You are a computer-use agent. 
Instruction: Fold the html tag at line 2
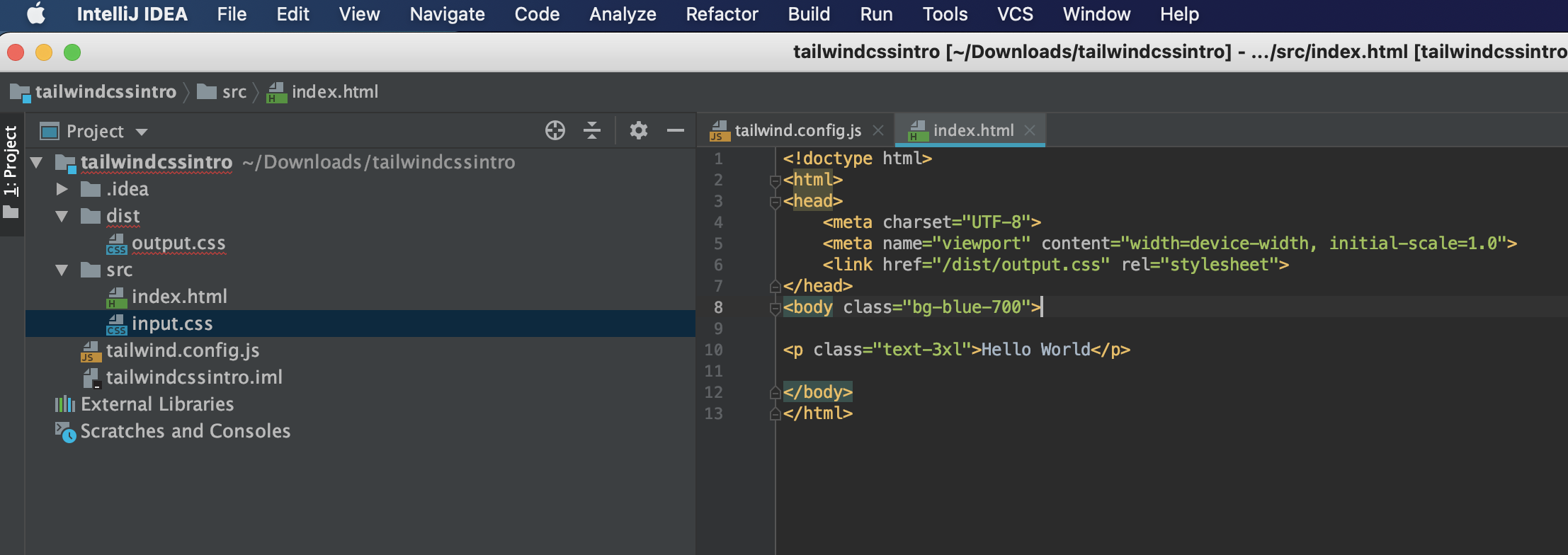(x=775, y=181)
